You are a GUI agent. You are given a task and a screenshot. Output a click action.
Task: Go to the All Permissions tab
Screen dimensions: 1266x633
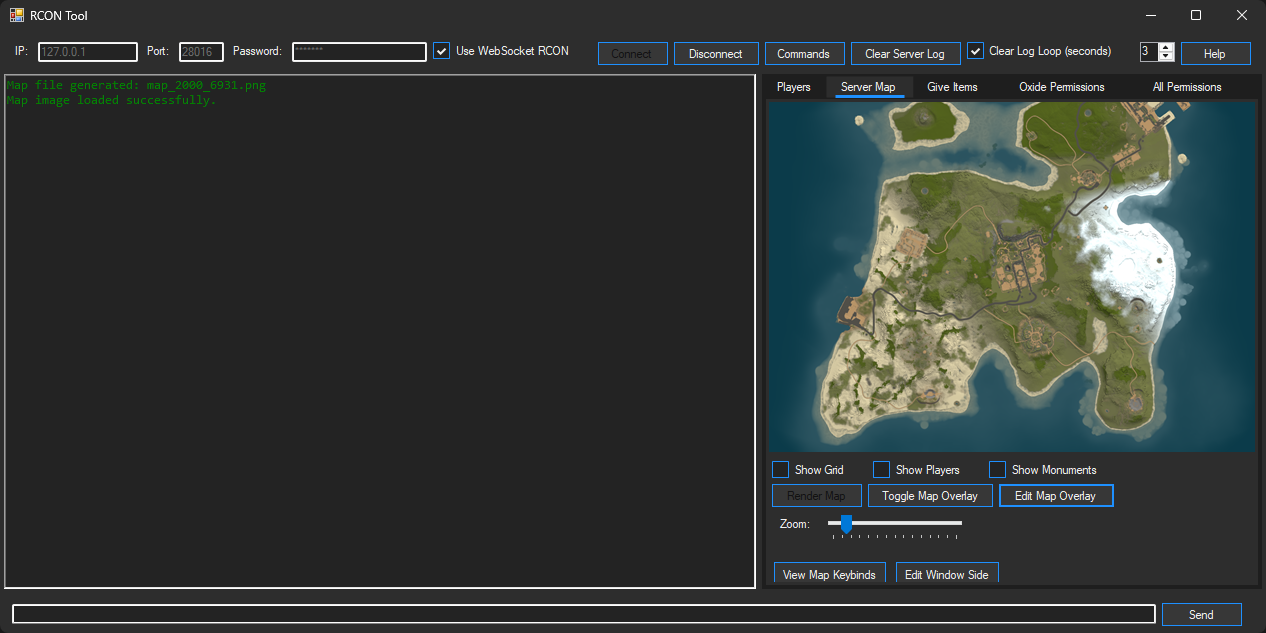(1186, 87)
